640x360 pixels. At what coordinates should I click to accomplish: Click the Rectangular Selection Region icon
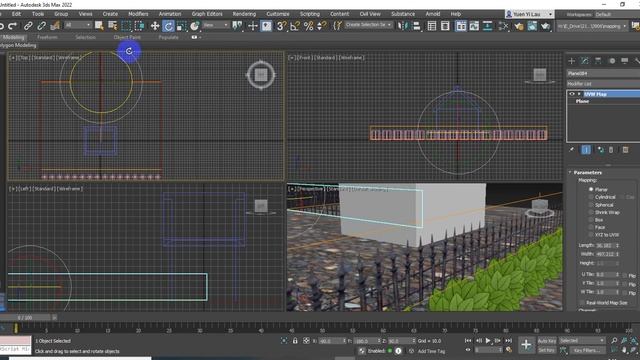pyautogui.click(x=126, y=26)
